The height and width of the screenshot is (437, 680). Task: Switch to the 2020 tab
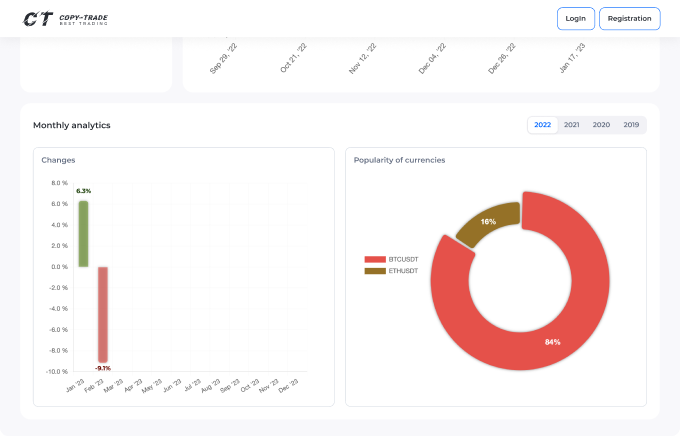tap(601, 125)
